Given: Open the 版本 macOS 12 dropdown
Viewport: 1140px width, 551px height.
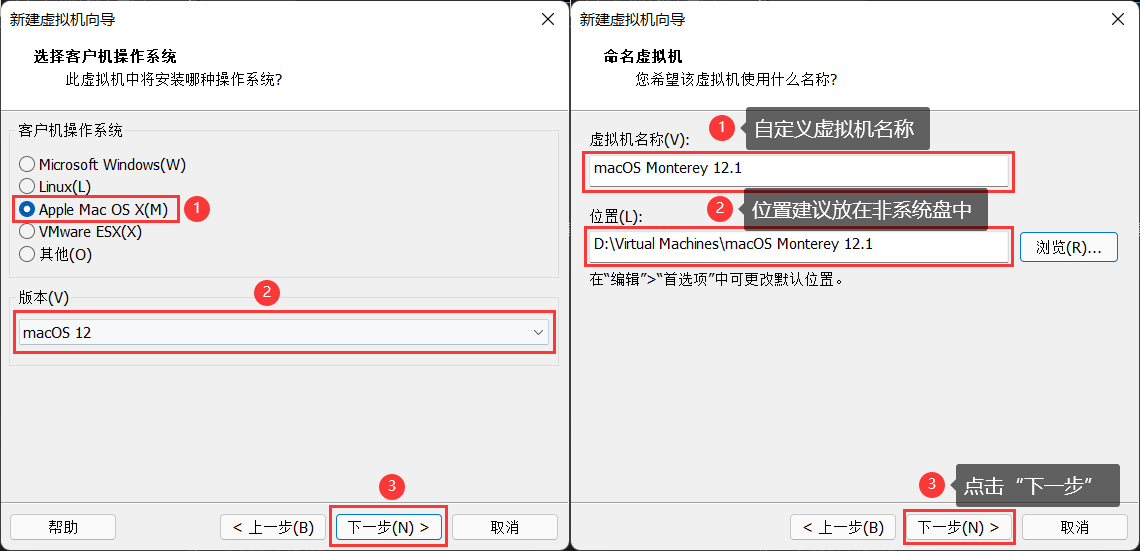Looking at the screenshot, I should click(284, 333).
